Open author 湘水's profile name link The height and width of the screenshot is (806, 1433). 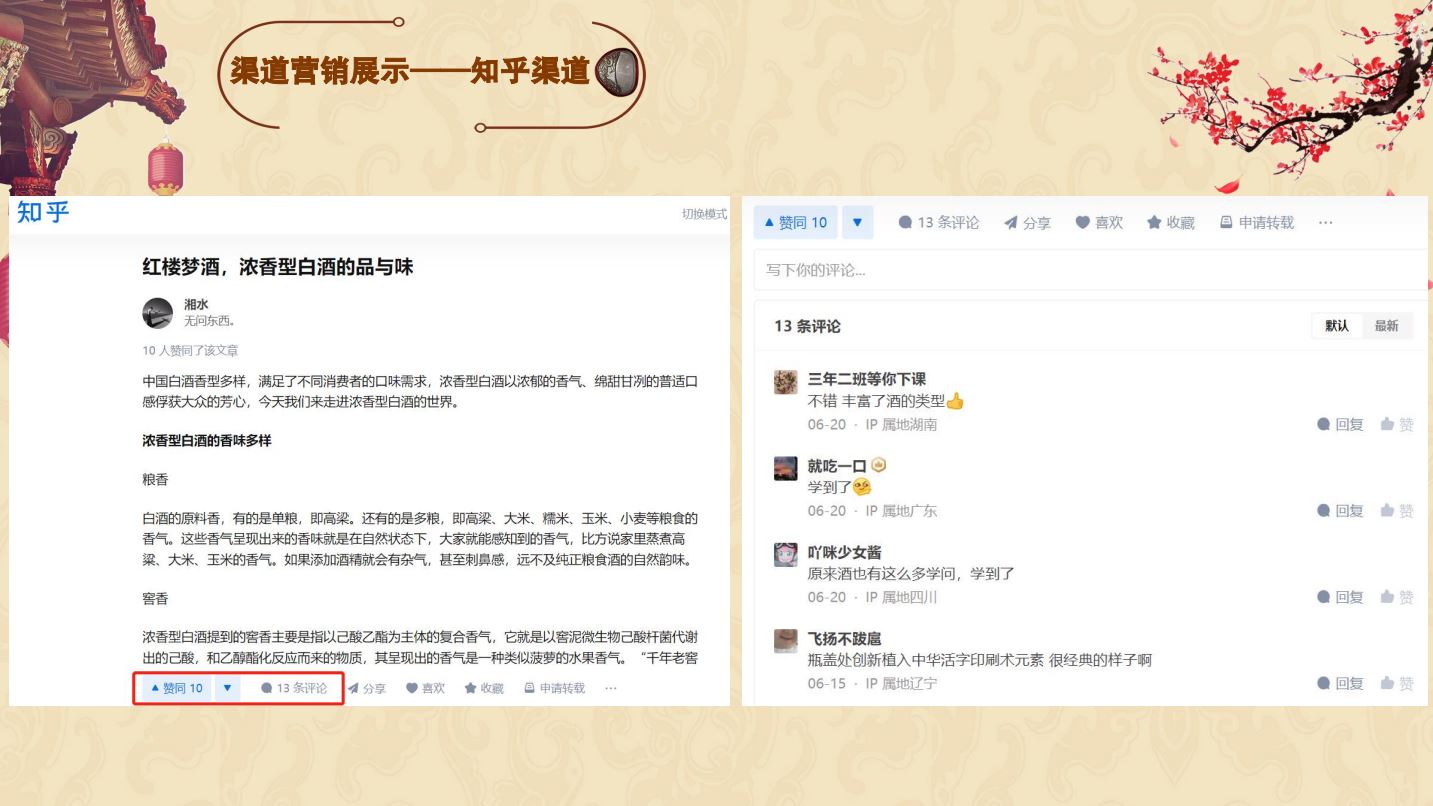click(196, 304)
